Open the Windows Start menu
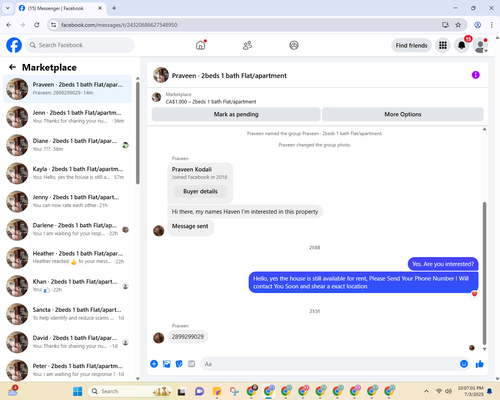The image size is (500, 400). [78, 391]
